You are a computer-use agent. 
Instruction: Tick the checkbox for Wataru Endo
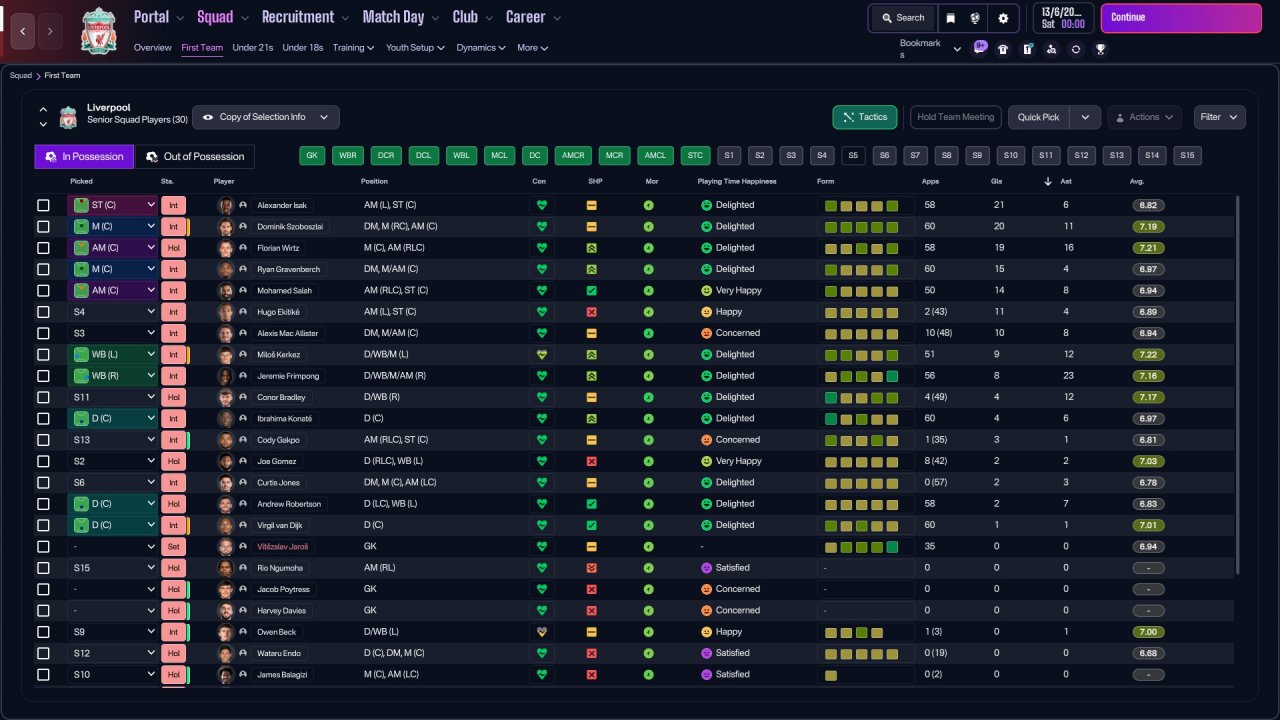click(43, 653)
